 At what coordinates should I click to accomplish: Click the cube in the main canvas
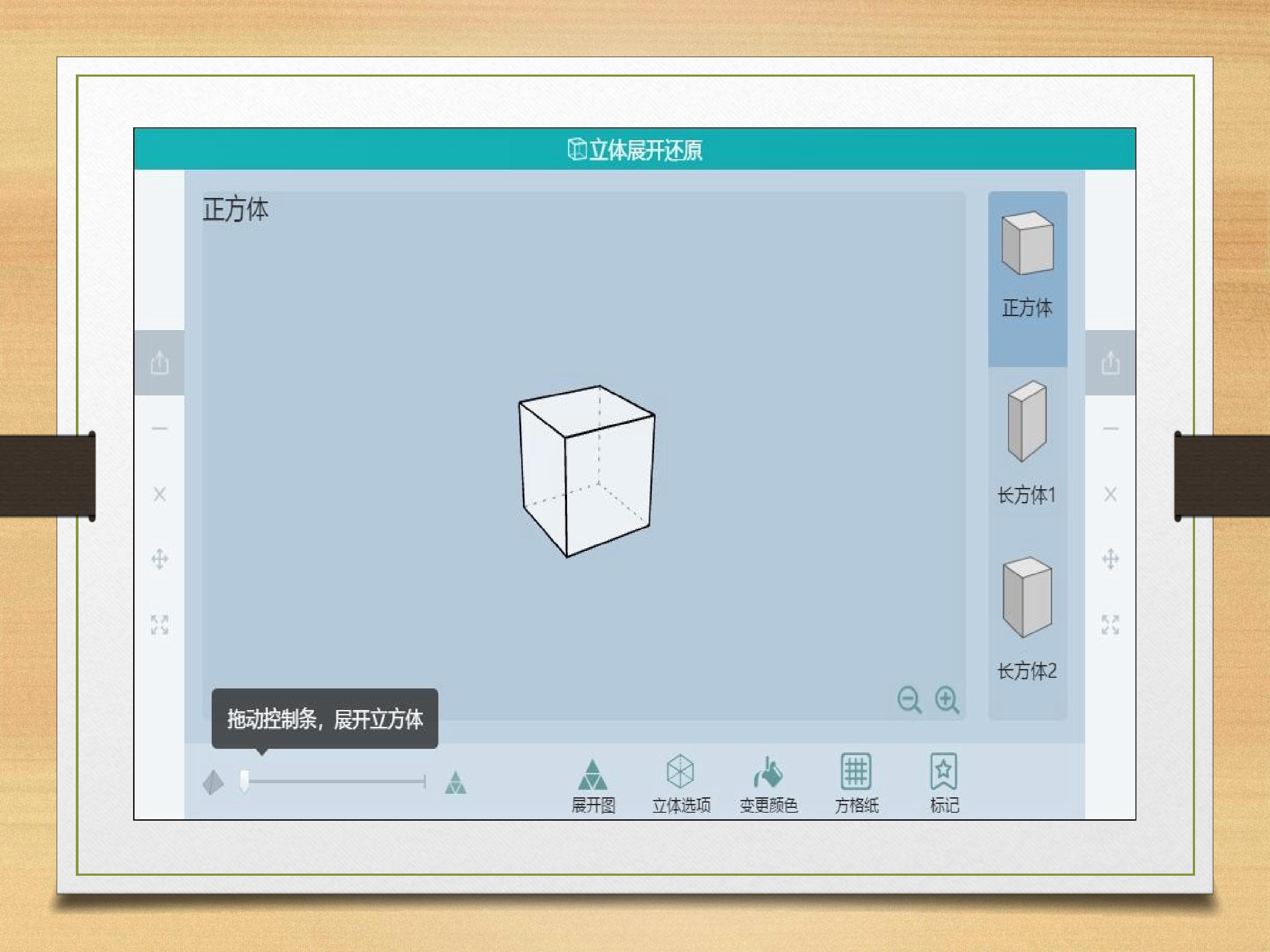point(587,471)
